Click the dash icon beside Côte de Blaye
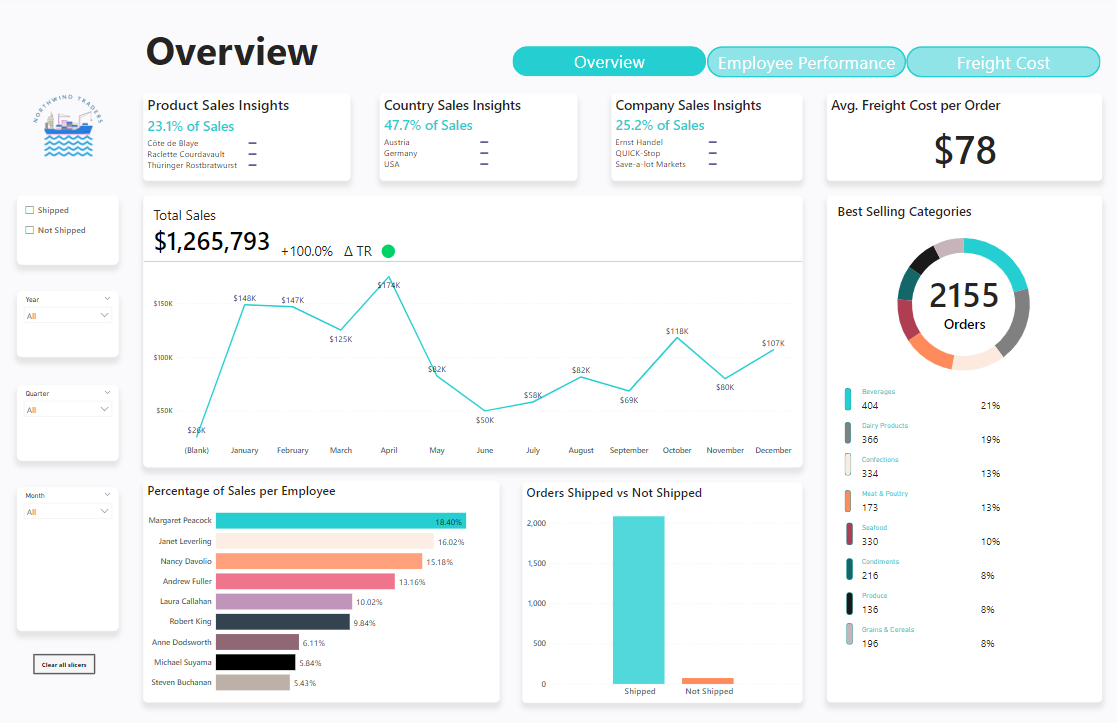The width and height of the screenshot is (1117, 723). pos(253,143)
